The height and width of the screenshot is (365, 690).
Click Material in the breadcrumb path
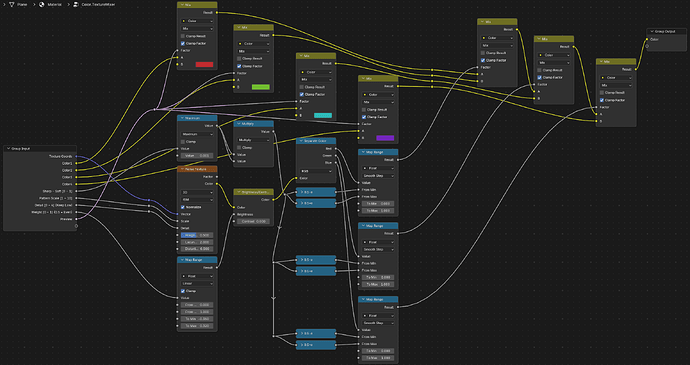tap(55, 4)
